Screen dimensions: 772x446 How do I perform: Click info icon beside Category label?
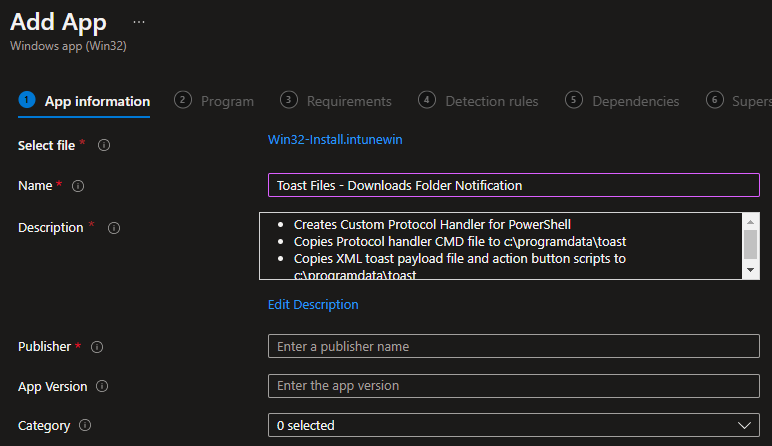tap(85, 426)
